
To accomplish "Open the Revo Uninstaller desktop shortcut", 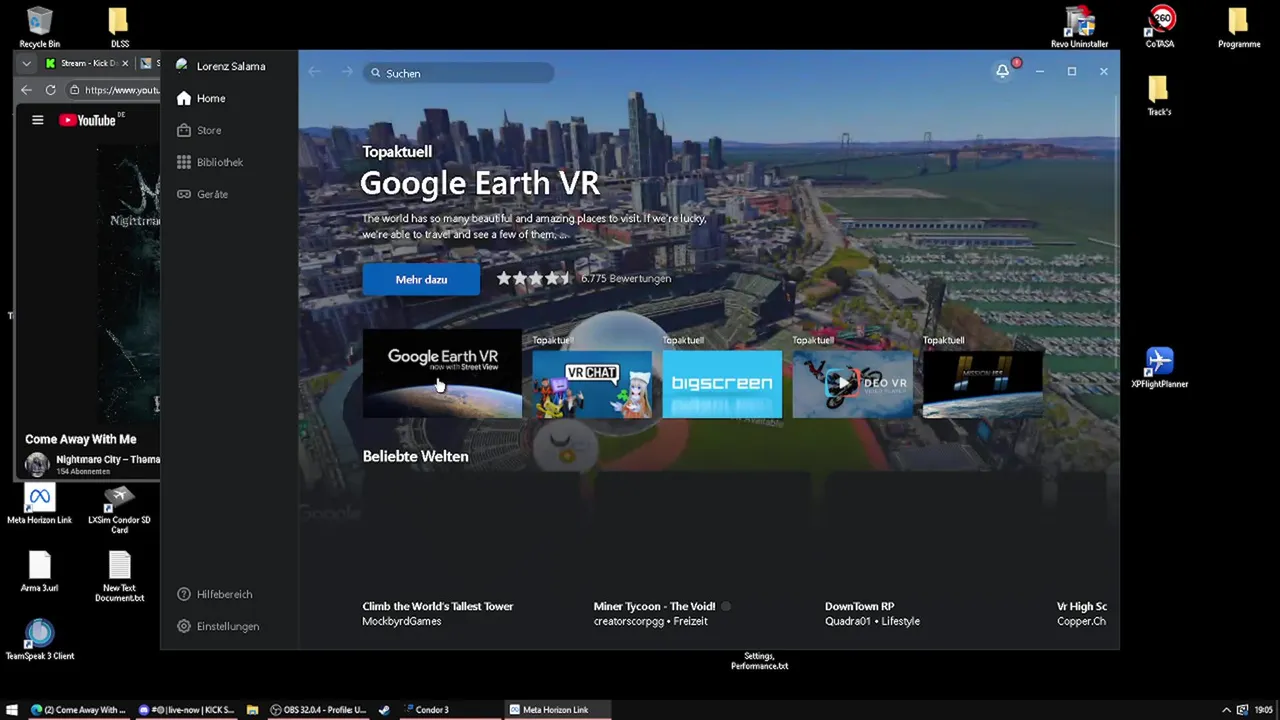I will click(1079, 27).
